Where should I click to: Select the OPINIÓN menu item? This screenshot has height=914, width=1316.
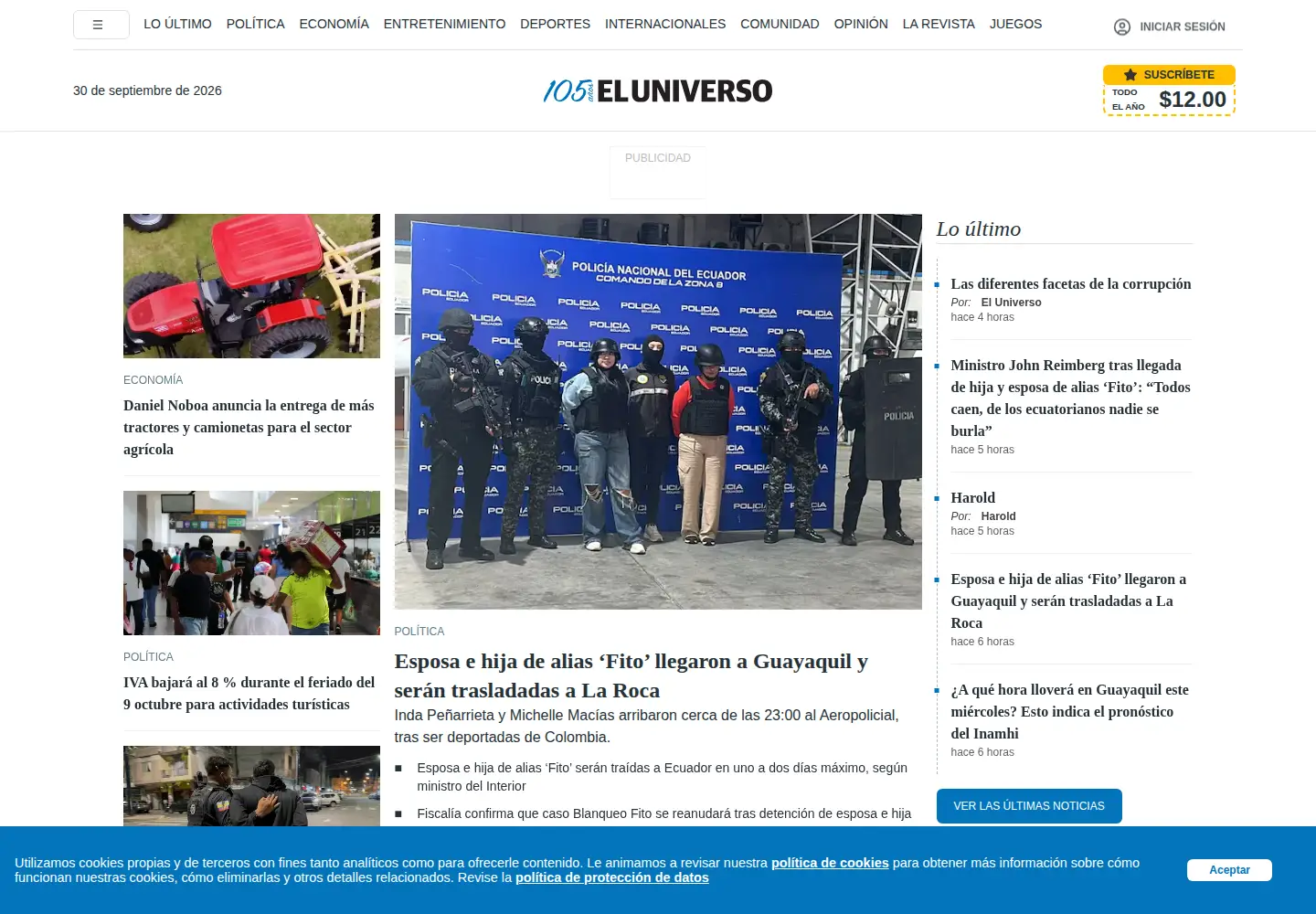pyautogui.click(x=861, y=24)
